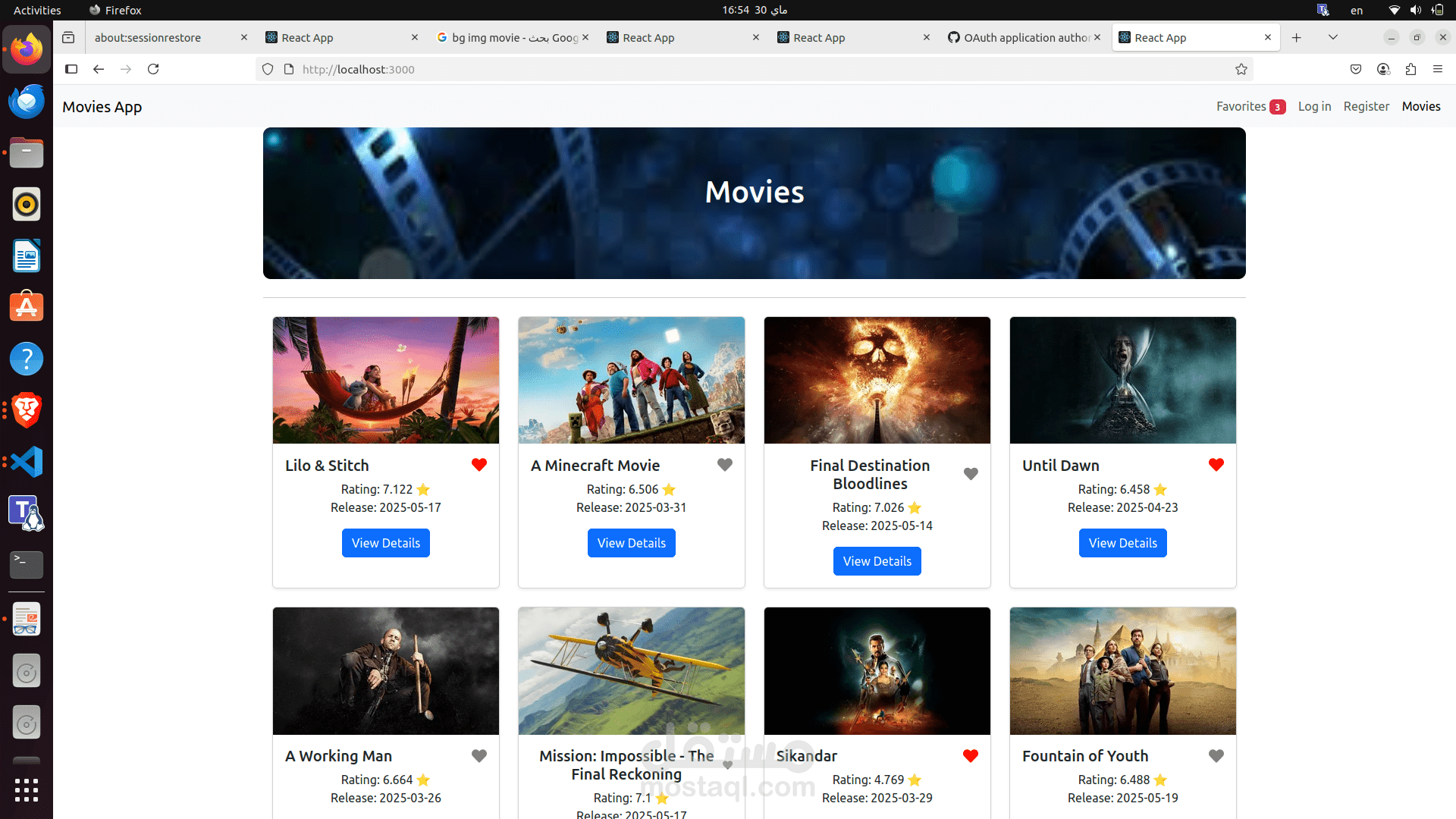
Task: Open the Register link
Action: point(1367,106)
